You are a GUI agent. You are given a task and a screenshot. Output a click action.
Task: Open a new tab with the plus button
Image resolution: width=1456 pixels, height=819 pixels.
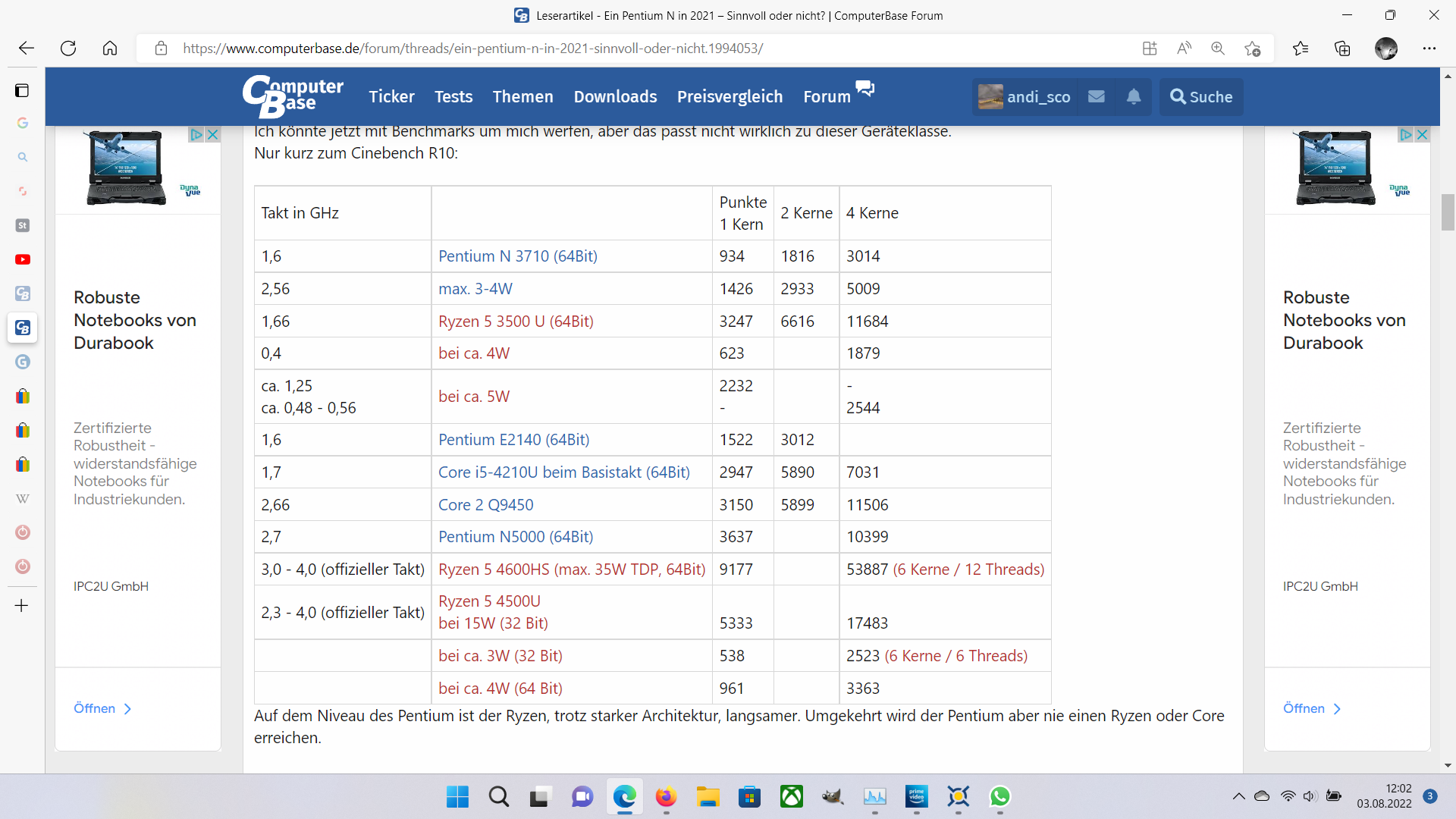click(22, 605)
